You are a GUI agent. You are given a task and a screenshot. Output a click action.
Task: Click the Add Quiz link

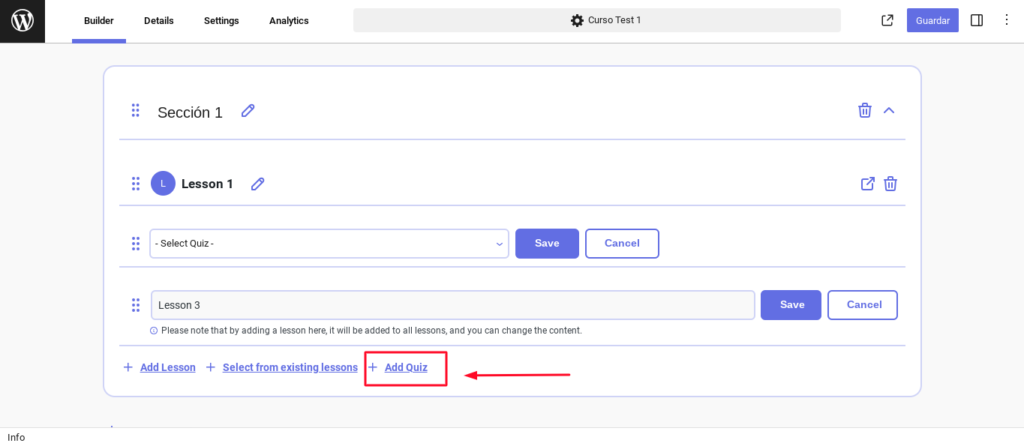(406, 368)
